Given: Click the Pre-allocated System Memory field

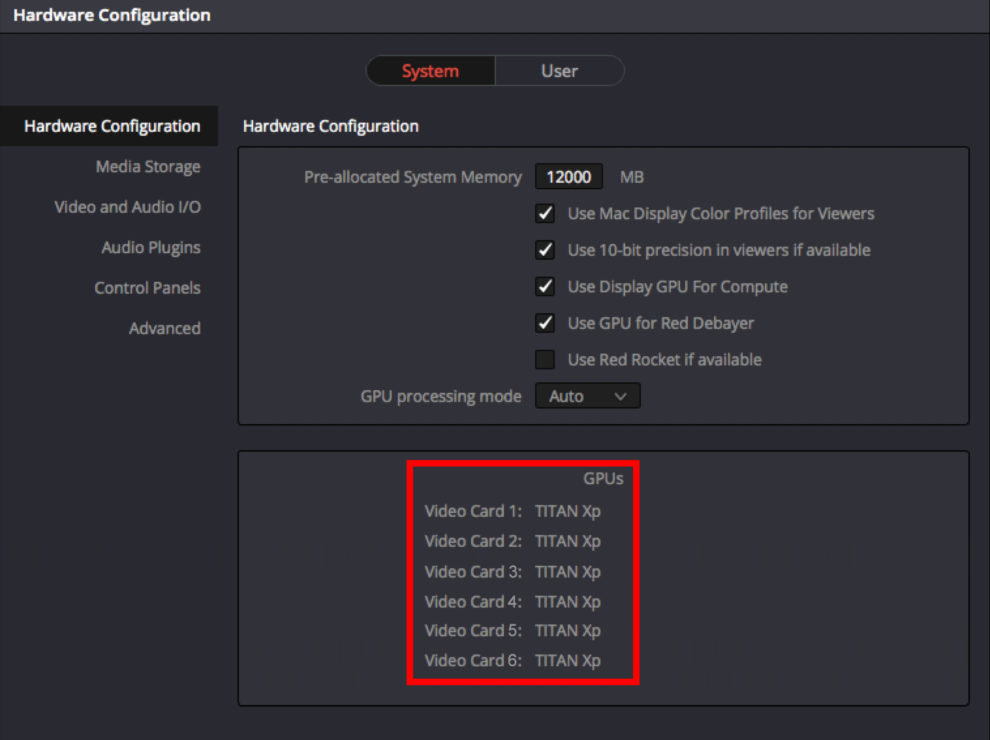Looking at the screenshot, I should [569, 177].
